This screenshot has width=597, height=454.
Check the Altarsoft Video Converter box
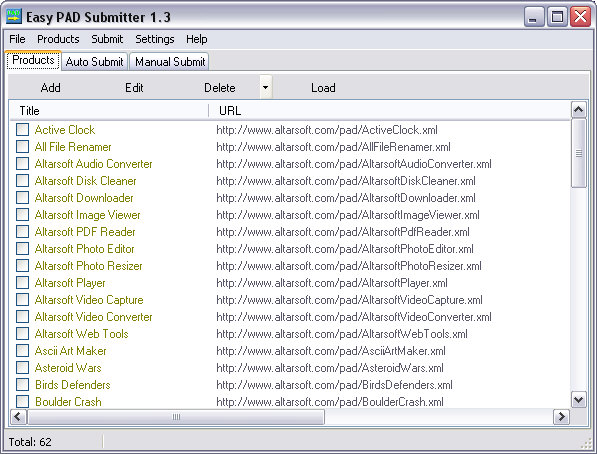[22, 317]
